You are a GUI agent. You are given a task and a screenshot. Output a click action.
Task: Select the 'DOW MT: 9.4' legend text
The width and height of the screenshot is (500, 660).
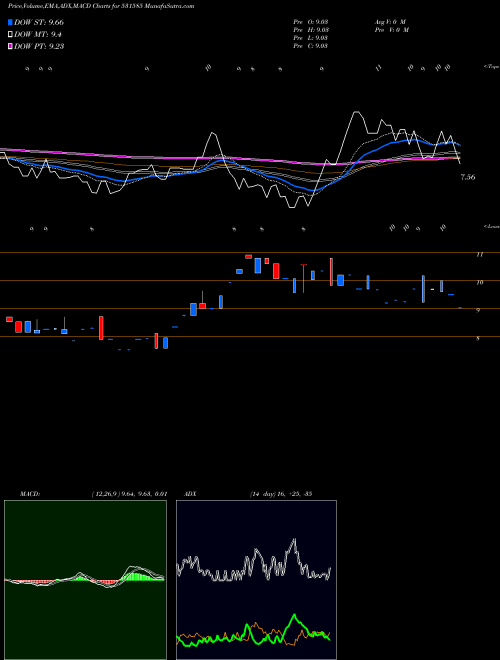coord(38,35)
